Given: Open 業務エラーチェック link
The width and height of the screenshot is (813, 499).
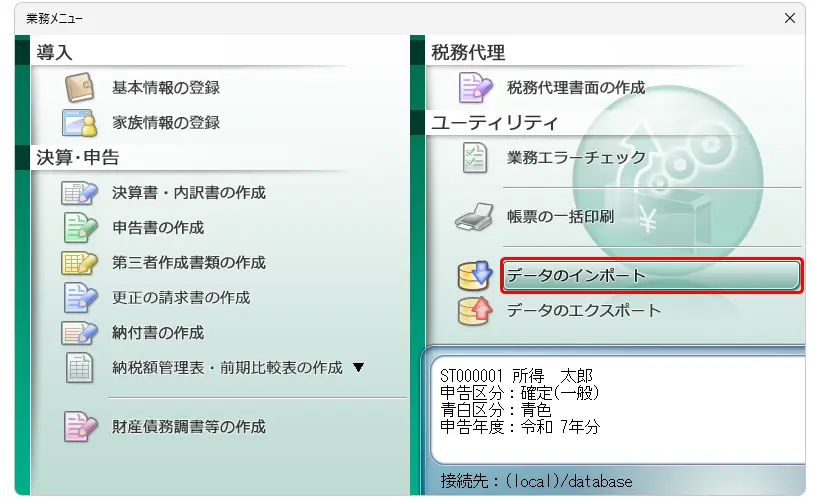Looking at the screenshot, I should point(576,158).
